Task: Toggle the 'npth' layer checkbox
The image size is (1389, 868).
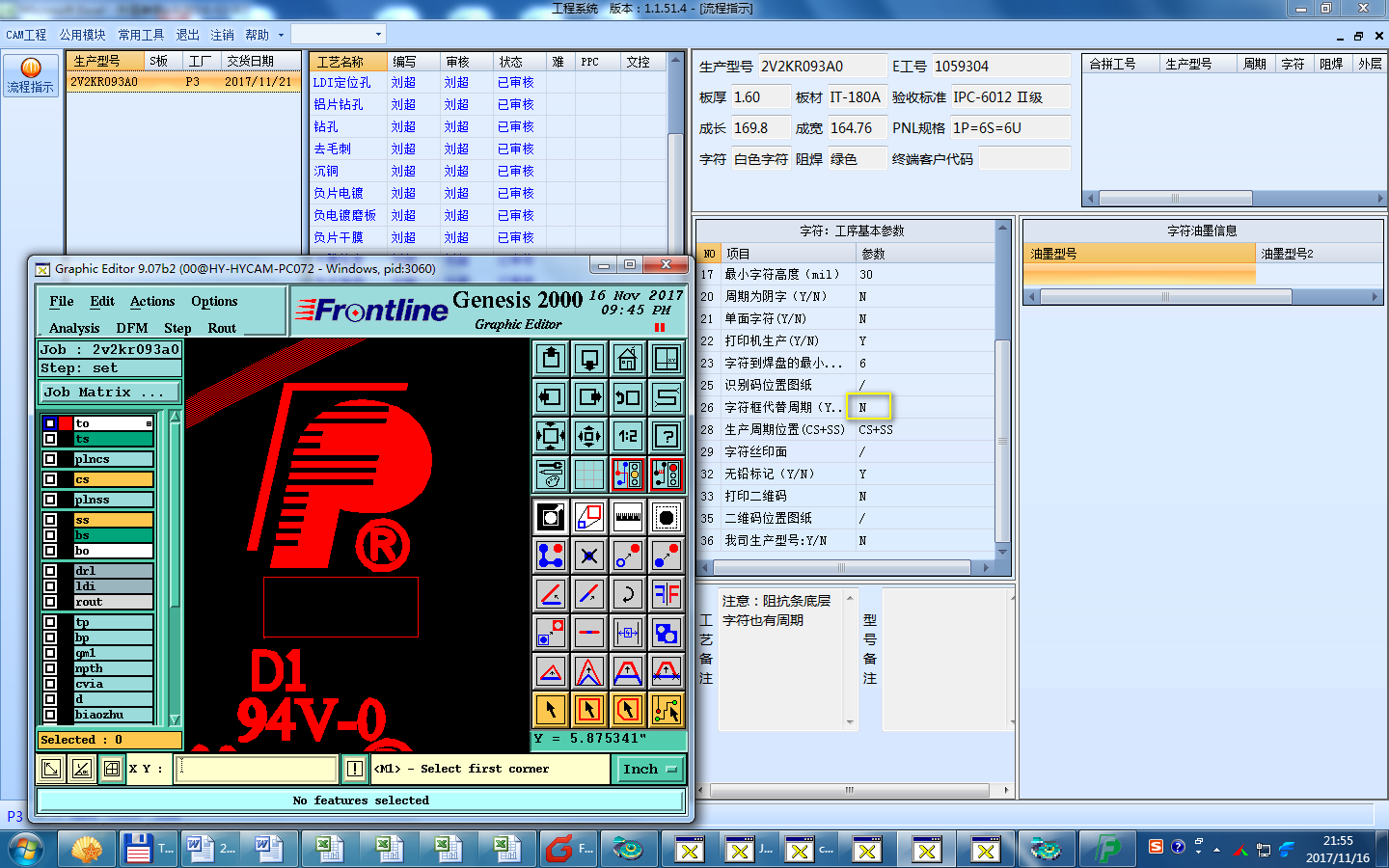Action: (50, 668)
